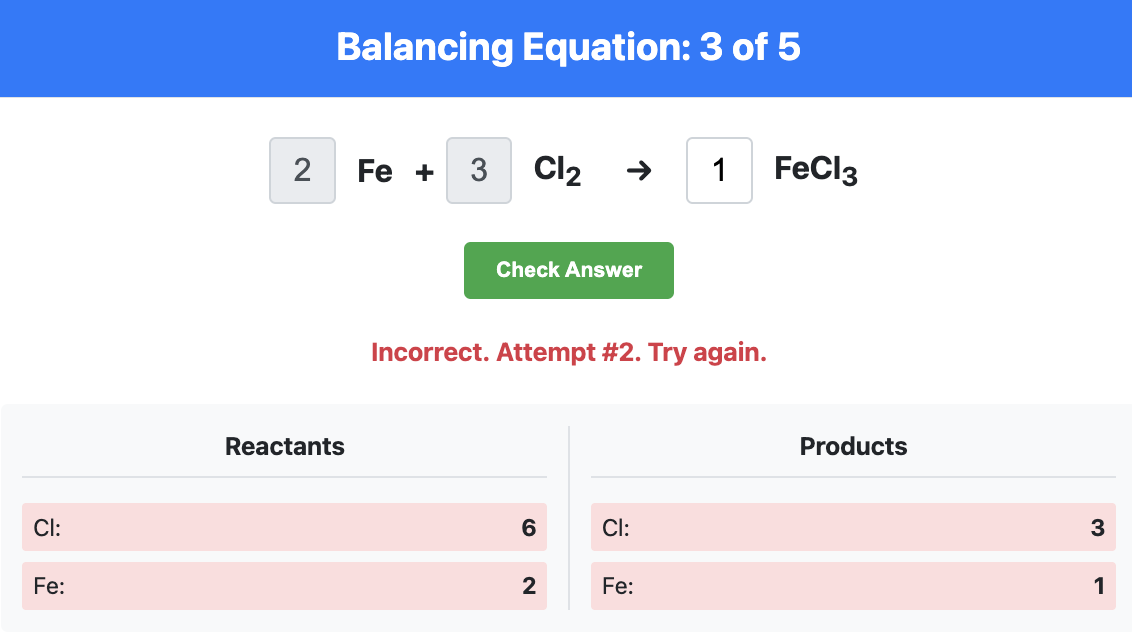The width and height of the screenshot is (1132, 636).
Task: Click the Fe coefficient input box
Action: tap(302, 170)
